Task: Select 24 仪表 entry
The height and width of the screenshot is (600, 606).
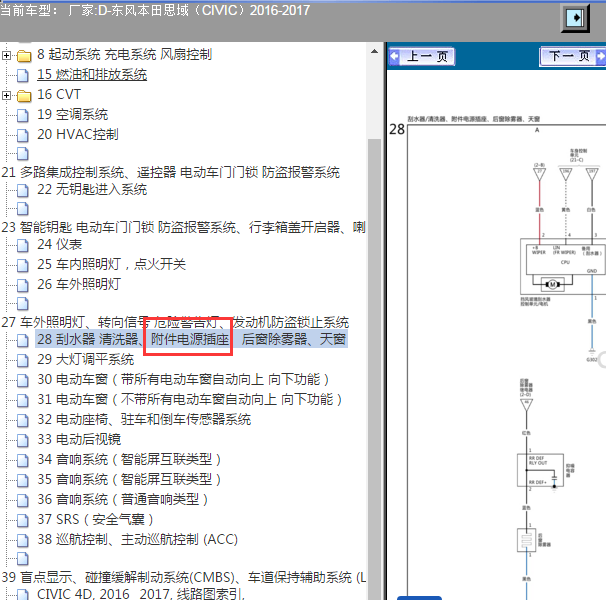Action: [60, 244]
